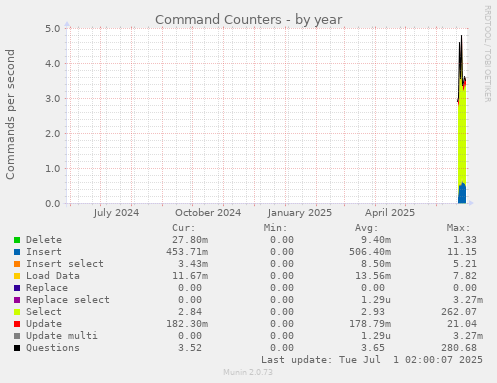Viewport: 497px width, 383px height.
Task: Click the dark blue Replace legend swatch
Action: [x=17, y=288]
